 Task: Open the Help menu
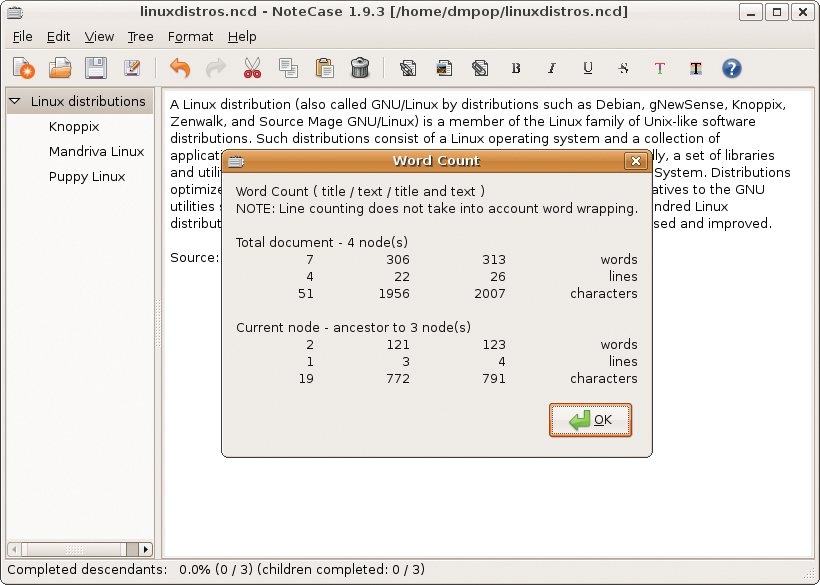[242, 37]
